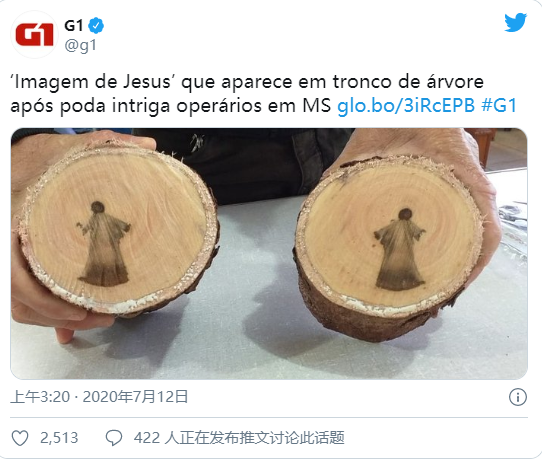Screen dimensions: 542x463
Task: Open the 422 people discussing text
Action: [239, 438]
